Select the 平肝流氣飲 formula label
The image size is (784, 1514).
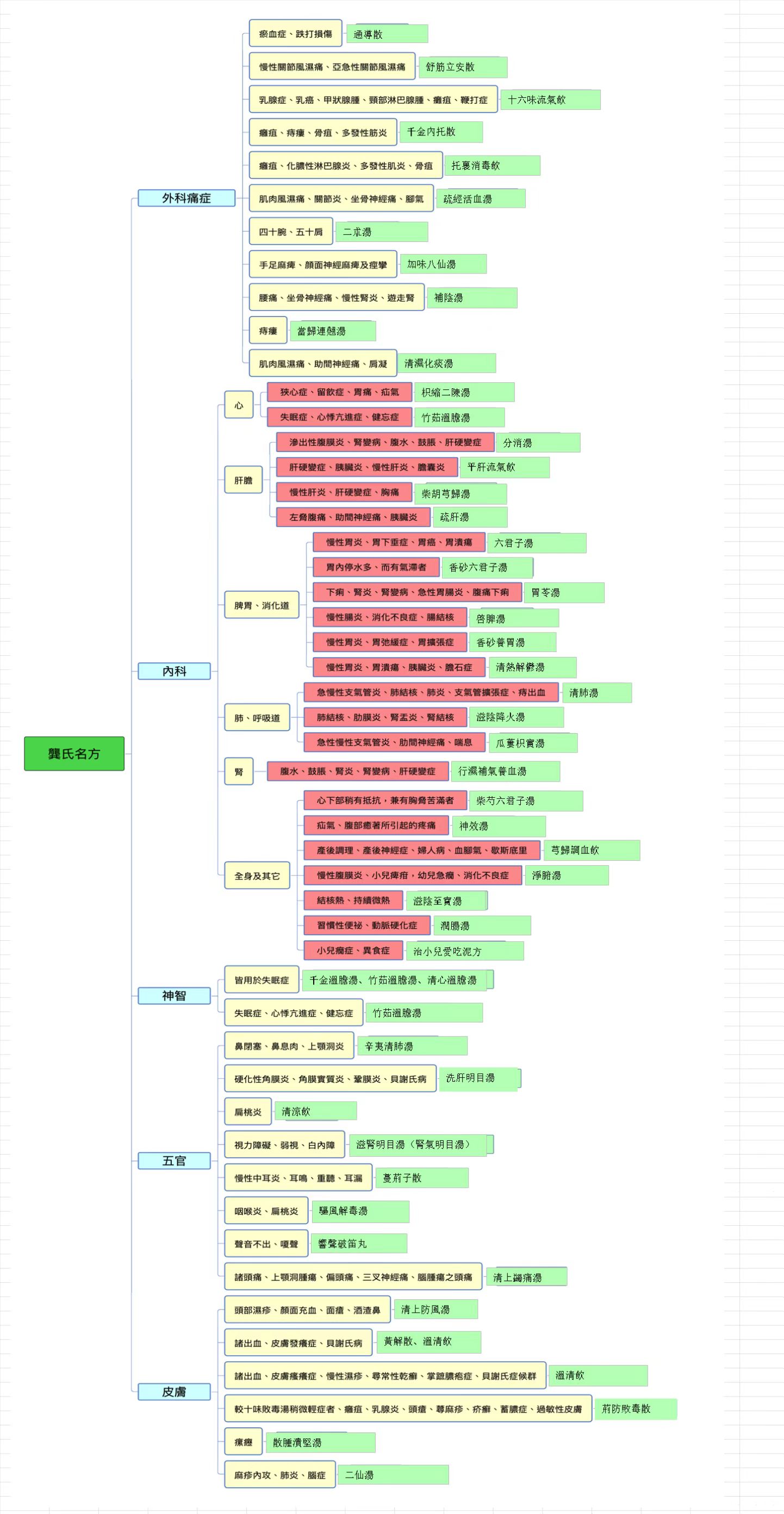coord(505,468)
